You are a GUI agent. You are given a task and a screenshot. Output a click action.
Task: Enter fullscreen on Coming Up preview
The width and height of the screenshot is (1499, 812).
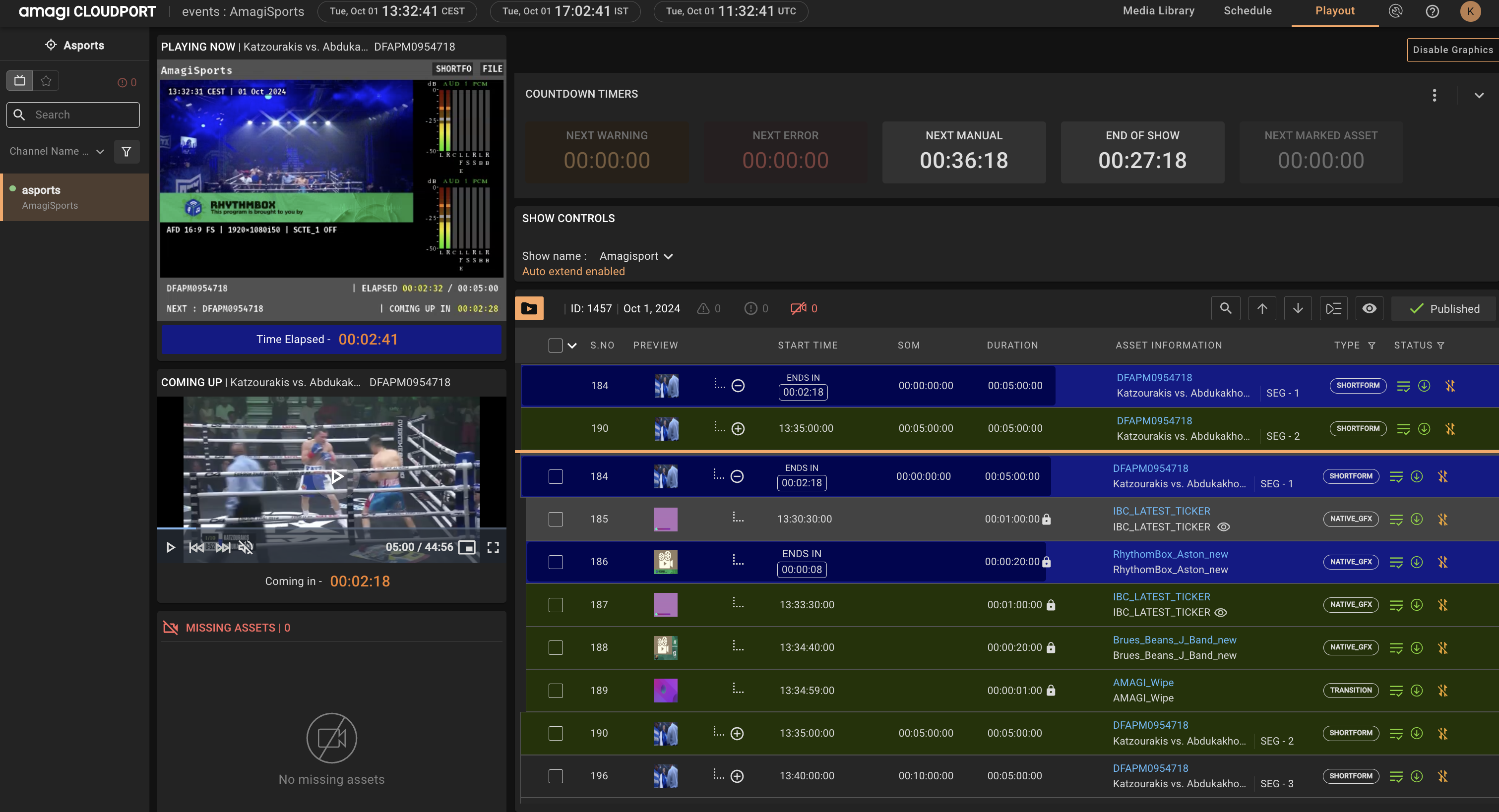point(493,547)
